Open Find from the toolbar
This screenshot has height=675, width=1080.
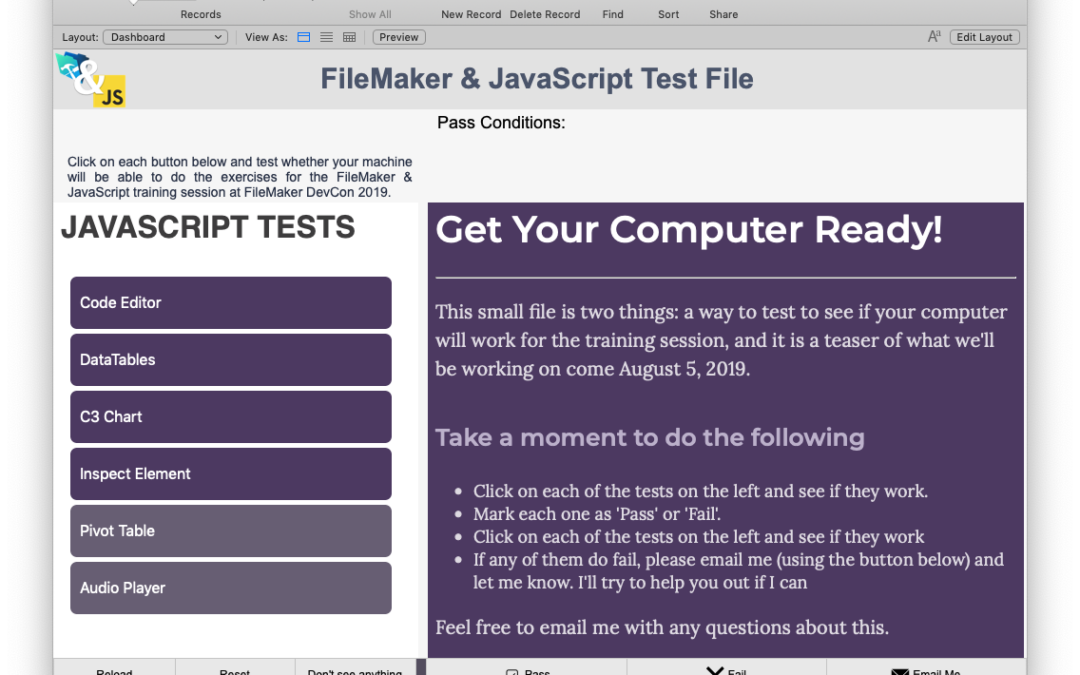[x=612, y=14]
